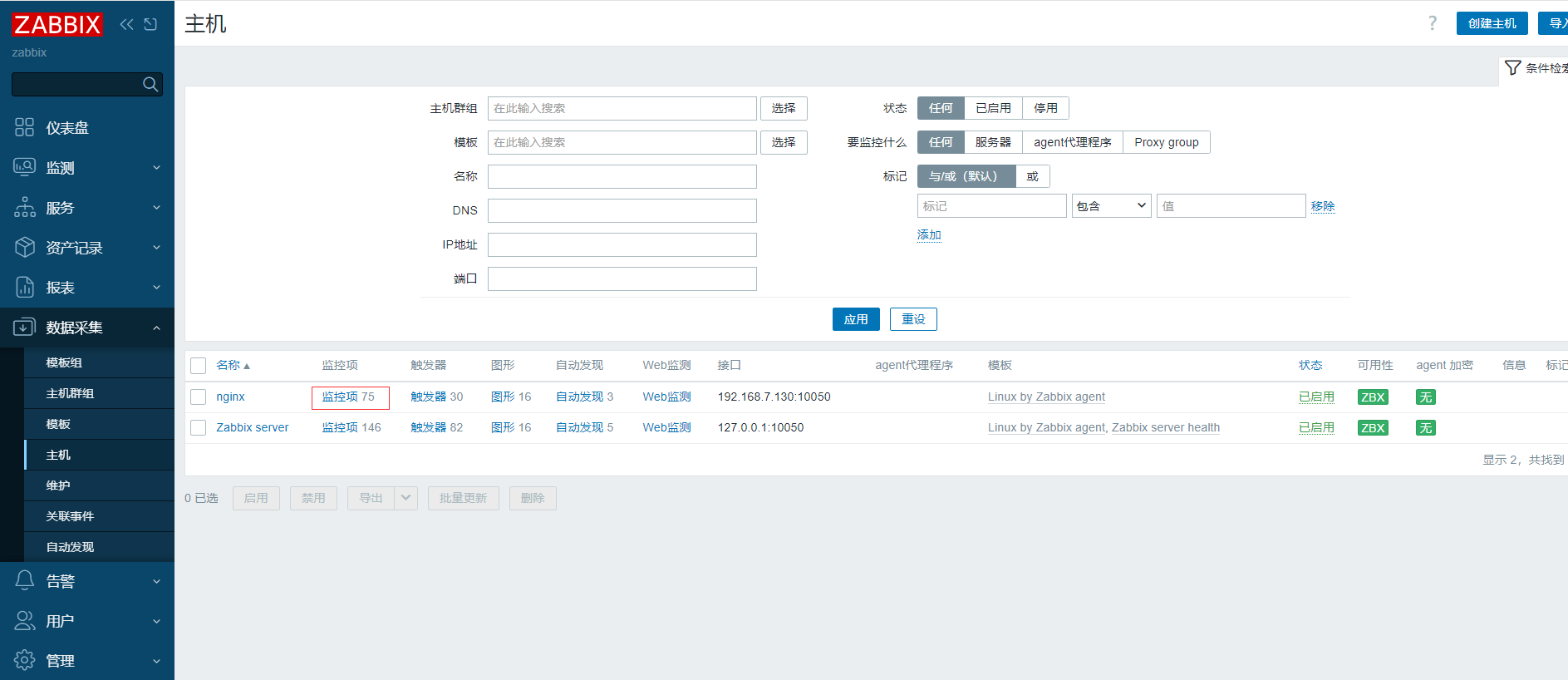Click the 资产记录 inventory cube icon

25,247
